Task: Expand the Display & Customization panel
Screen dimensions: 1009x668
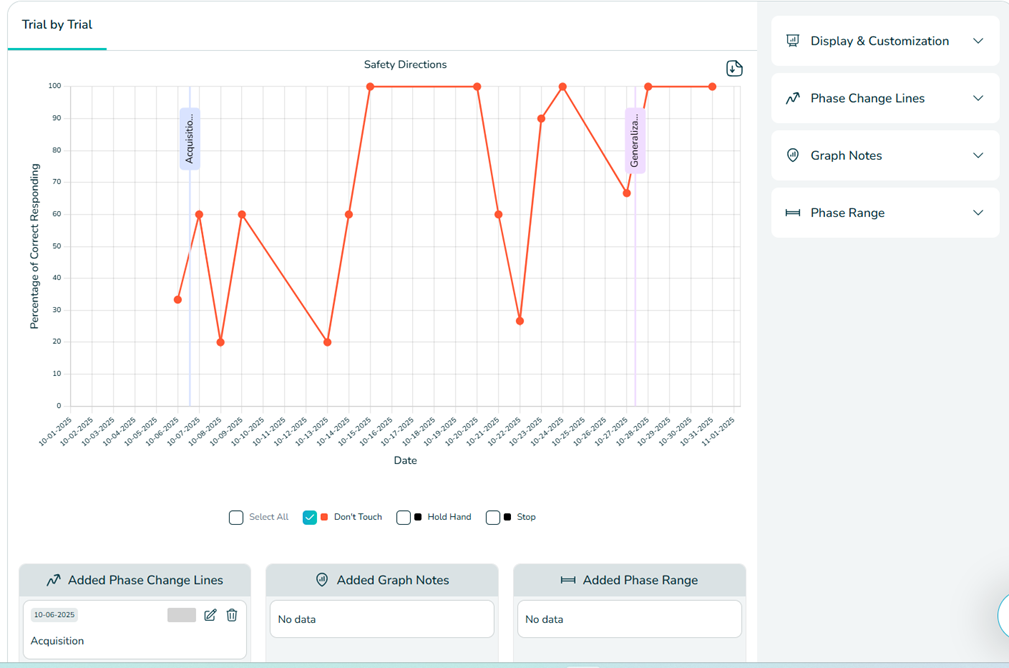Action: click(978, 41)
